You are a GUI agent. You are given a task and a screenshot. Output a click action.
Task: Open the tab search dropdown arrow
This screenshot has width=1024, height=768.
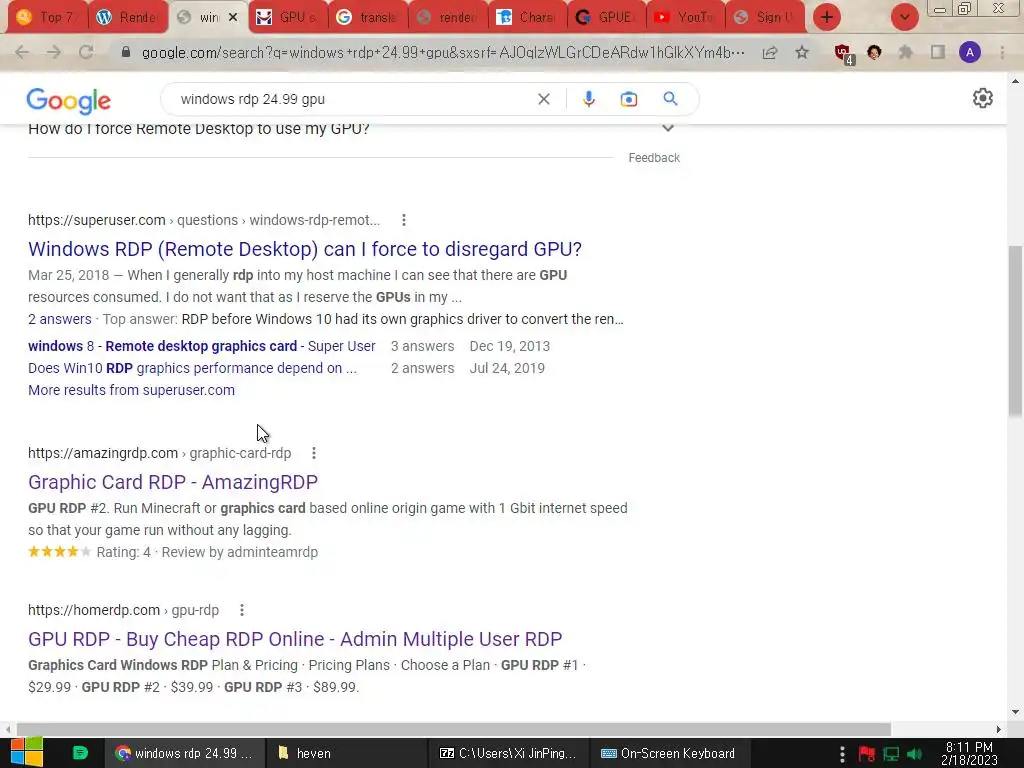(x=904, y=17)
